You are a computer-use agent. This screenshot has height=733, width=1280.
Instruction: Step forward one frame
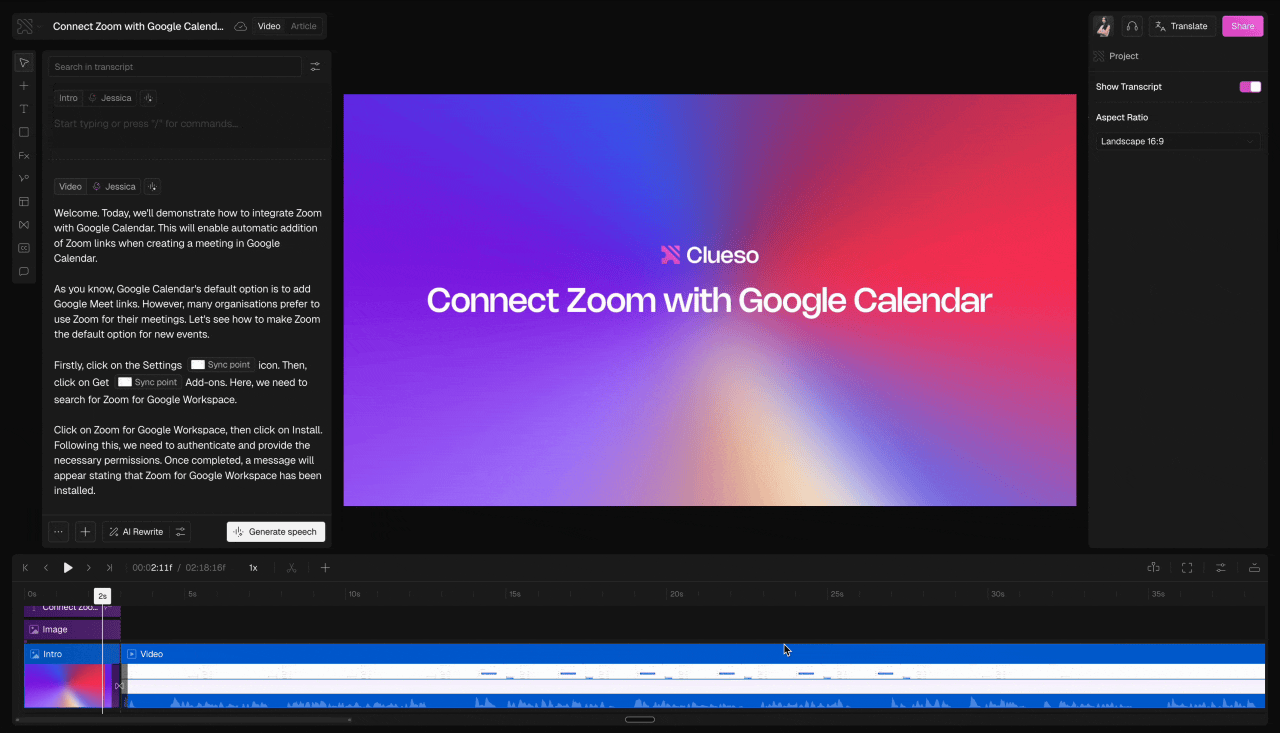89,568
